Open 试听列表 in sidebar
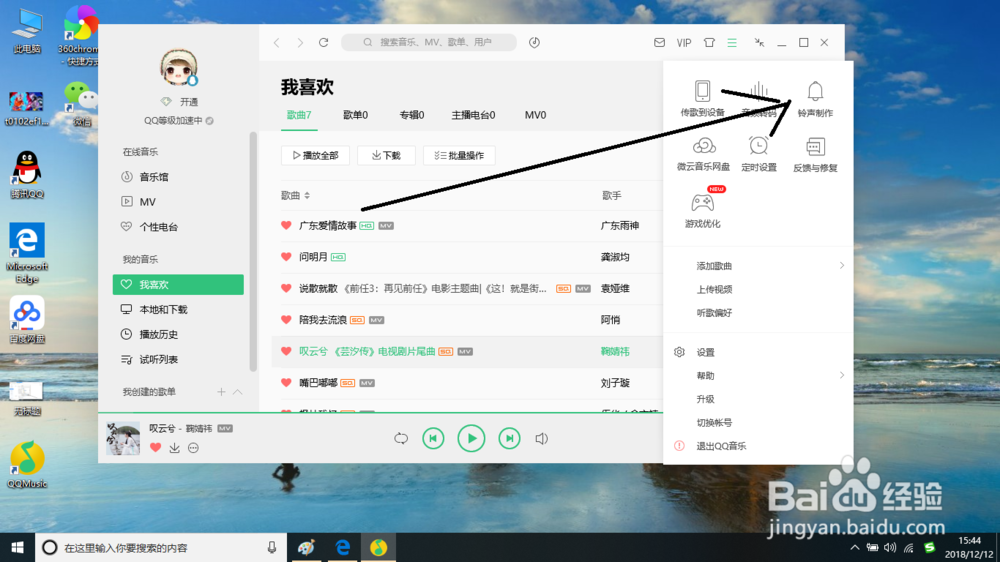This screenshot has height=562, width=1000. coord(159,360)
